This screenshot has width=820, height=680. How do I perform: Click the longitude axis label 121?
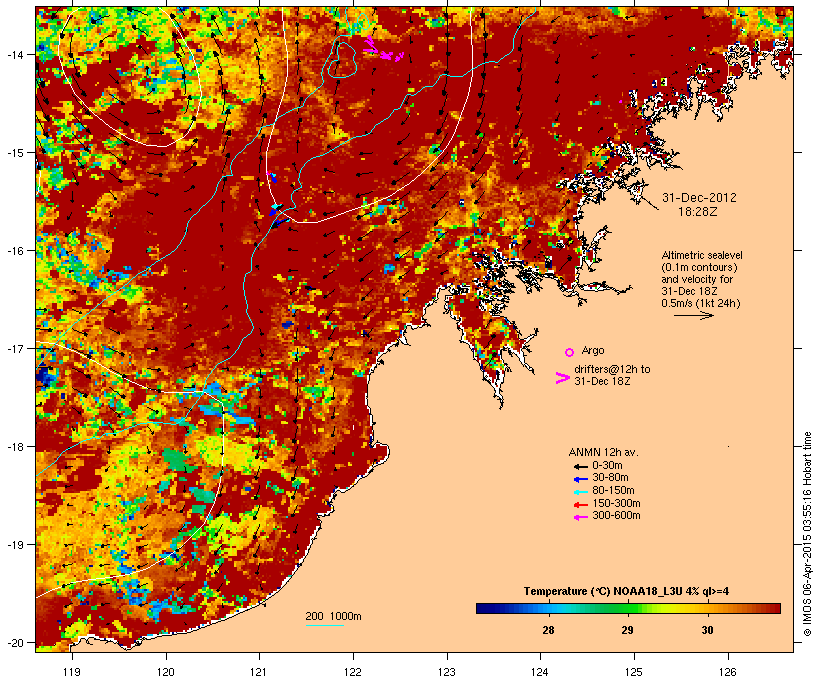point(259,672)
